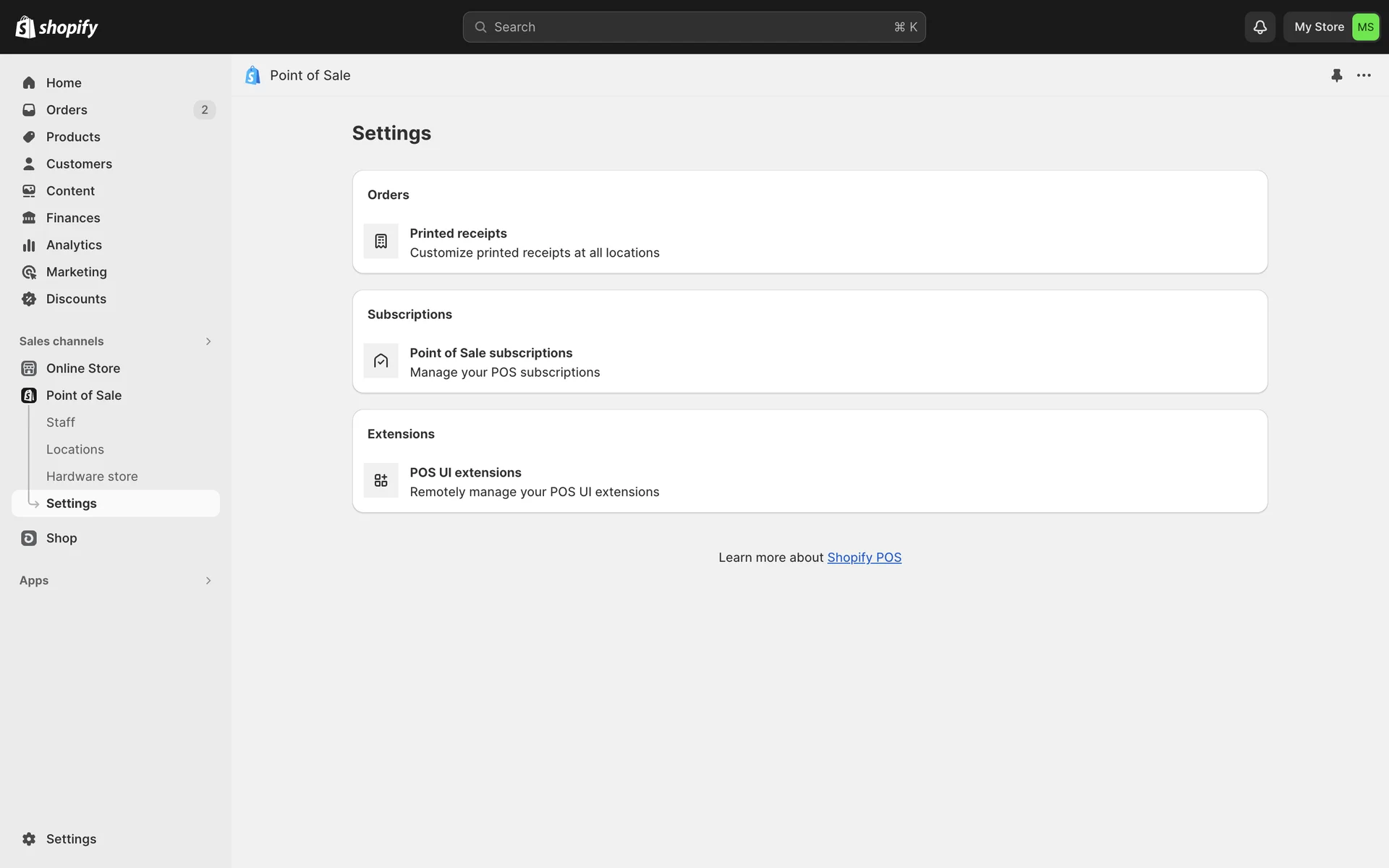Pin the Point of Sale app
This screenshot has width=1389, height=868.
1336,75
